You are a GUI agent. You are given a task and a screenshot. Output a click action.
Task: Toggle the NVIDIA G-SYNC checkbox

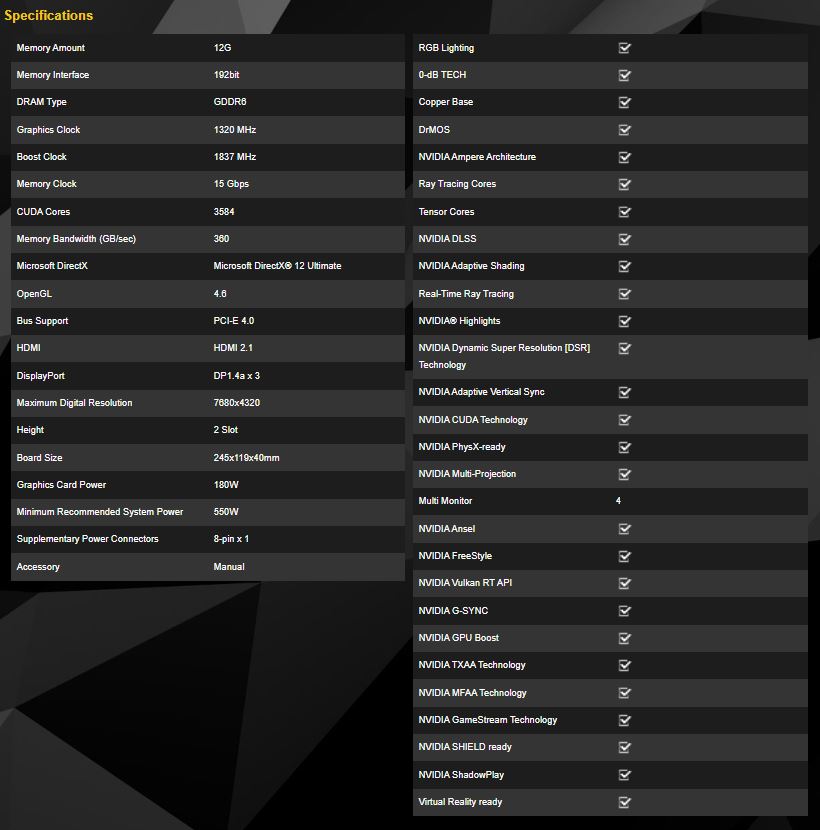tap(625, 611)
